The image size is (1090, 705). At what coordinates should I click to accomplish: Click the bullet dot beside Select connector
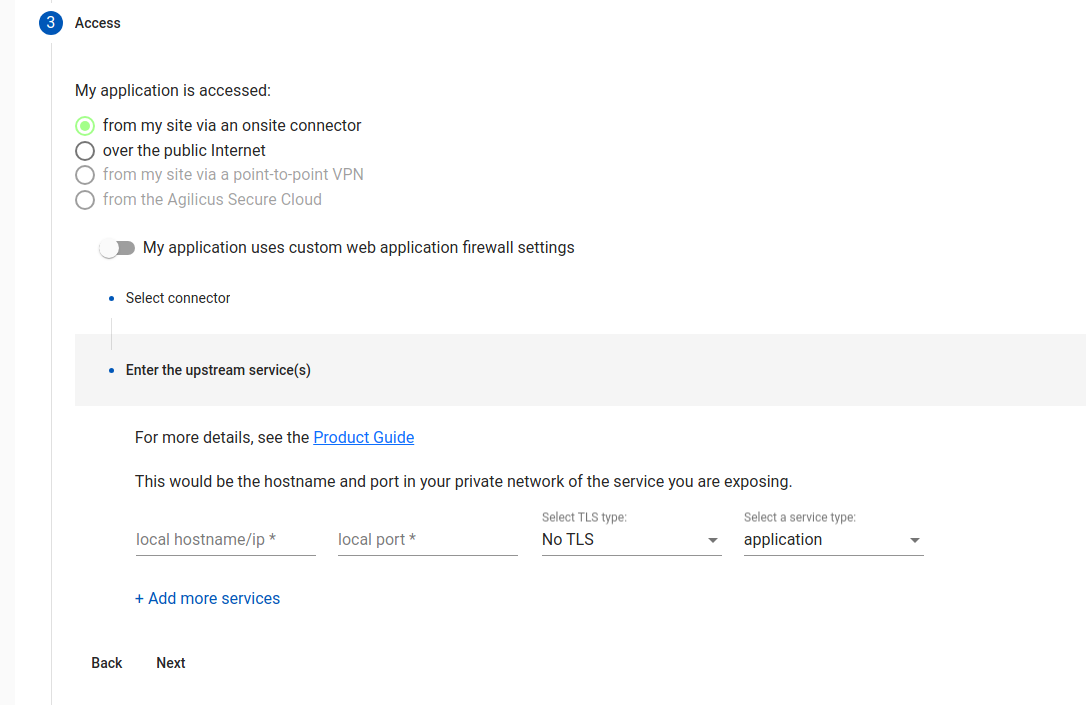[112, 299]
